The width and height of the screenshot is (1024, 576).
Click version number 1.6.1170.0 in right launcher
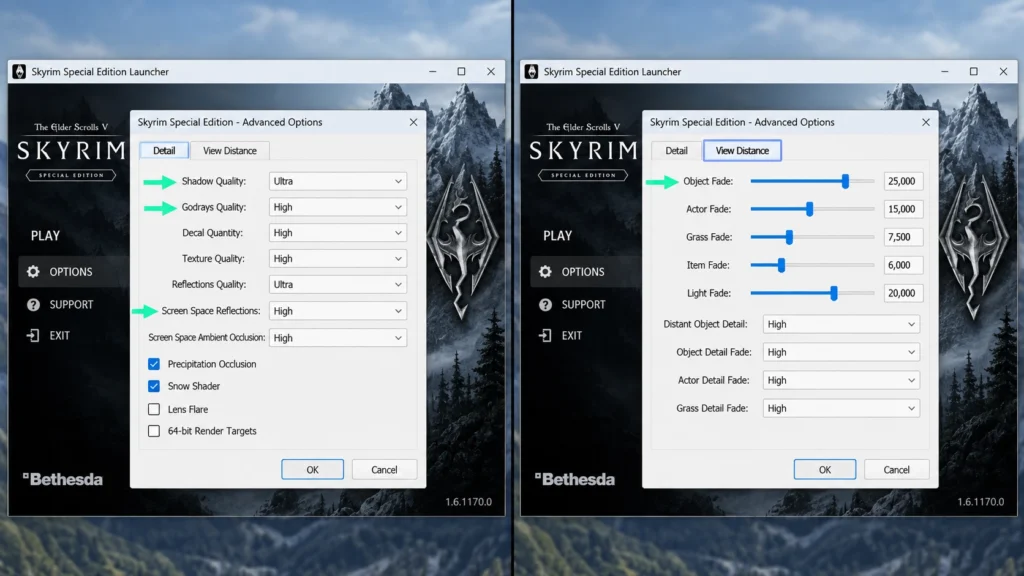980,502
